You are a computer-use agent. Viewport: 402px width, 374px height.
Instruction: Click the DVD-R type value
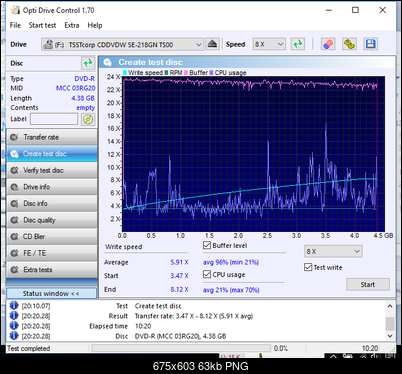(x=85, y=78)
